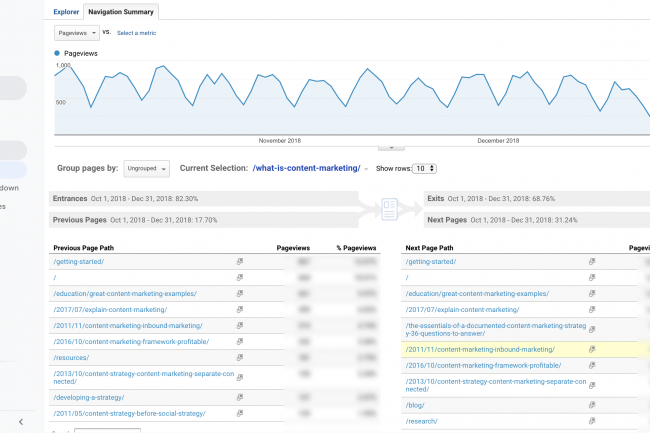Open /getting-started/ previous page in new window icon
650x433 pixels.
[x=240, y=261]
